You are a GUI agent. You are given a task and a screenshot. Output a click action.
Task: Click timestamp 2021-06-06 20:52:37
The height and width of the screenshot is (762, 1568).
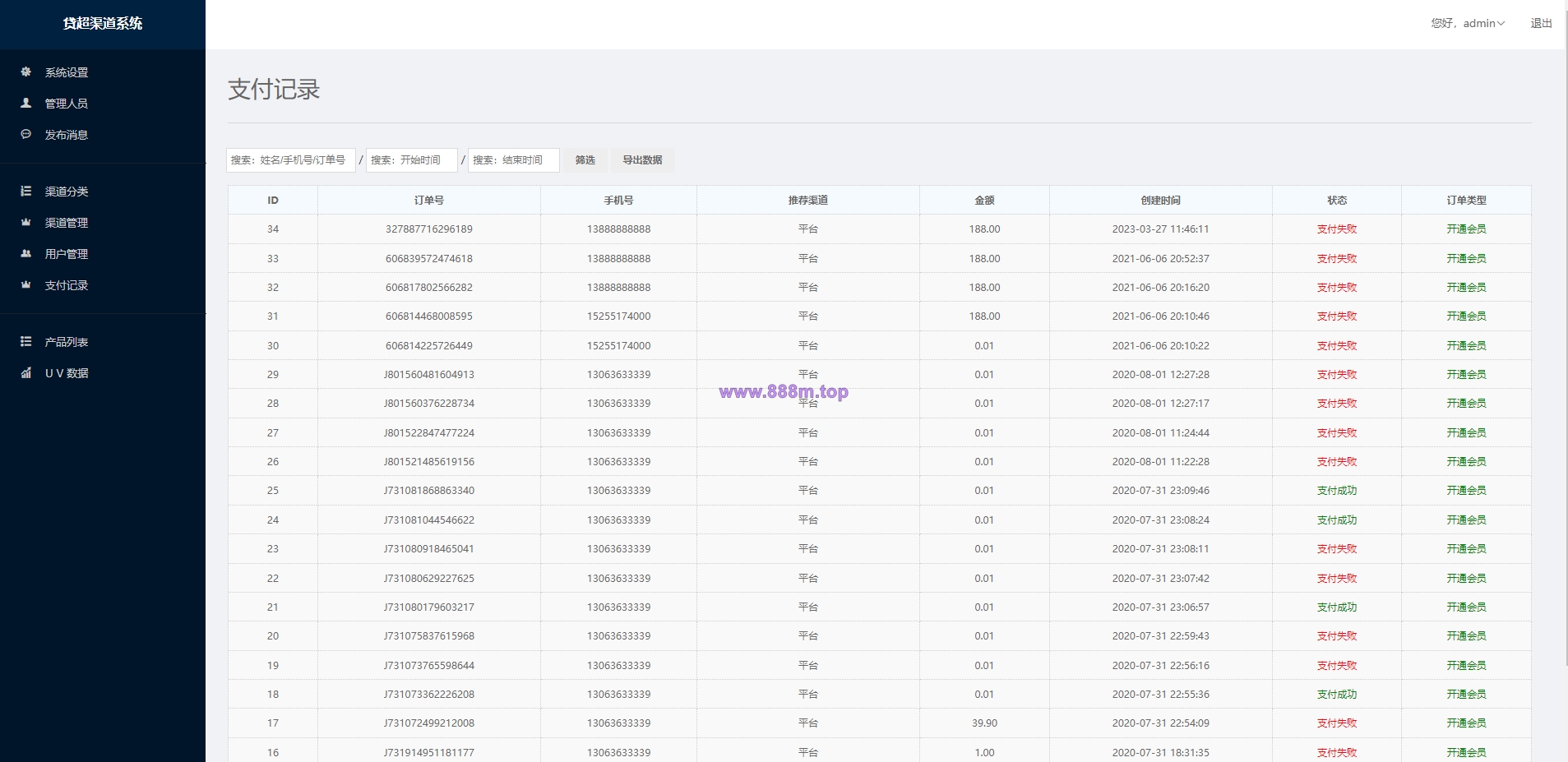(1161, 258)
